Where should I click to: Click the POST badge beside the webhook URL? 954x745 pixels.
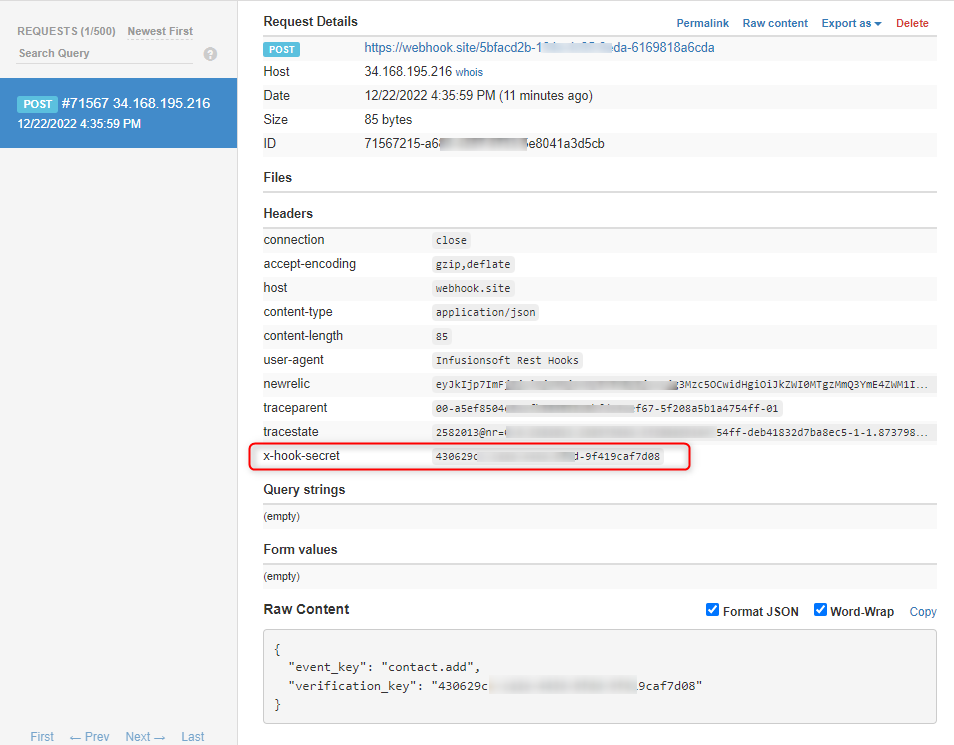pyautogui.click(x=281, y=49)
